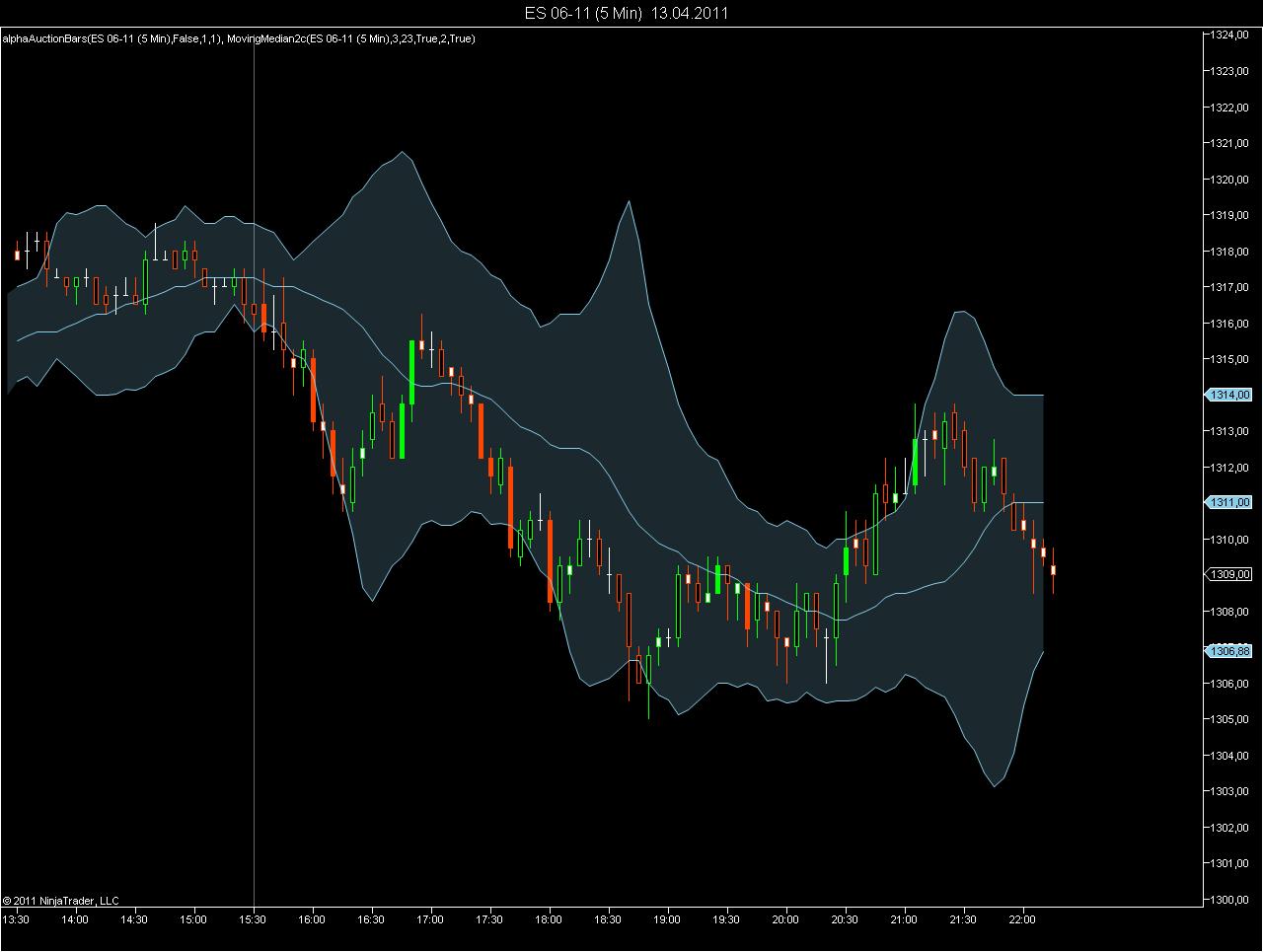Select the alphaAuctionBars indicator label

(x=111, y=38)
